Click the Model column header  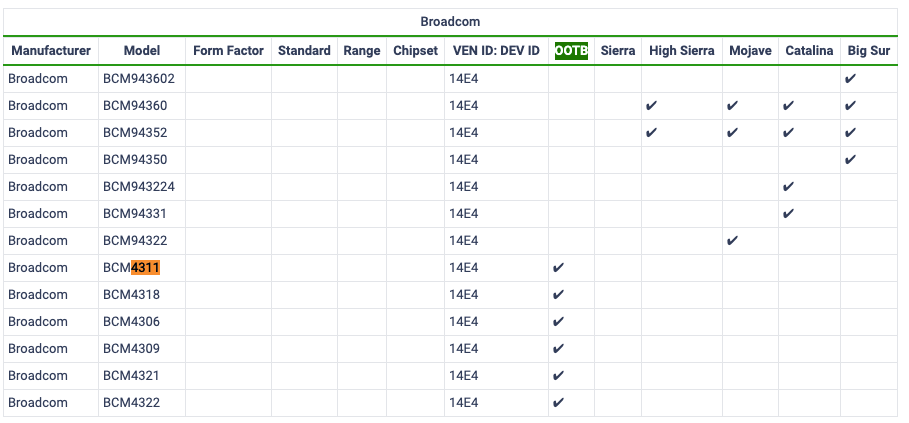point(142,51)
